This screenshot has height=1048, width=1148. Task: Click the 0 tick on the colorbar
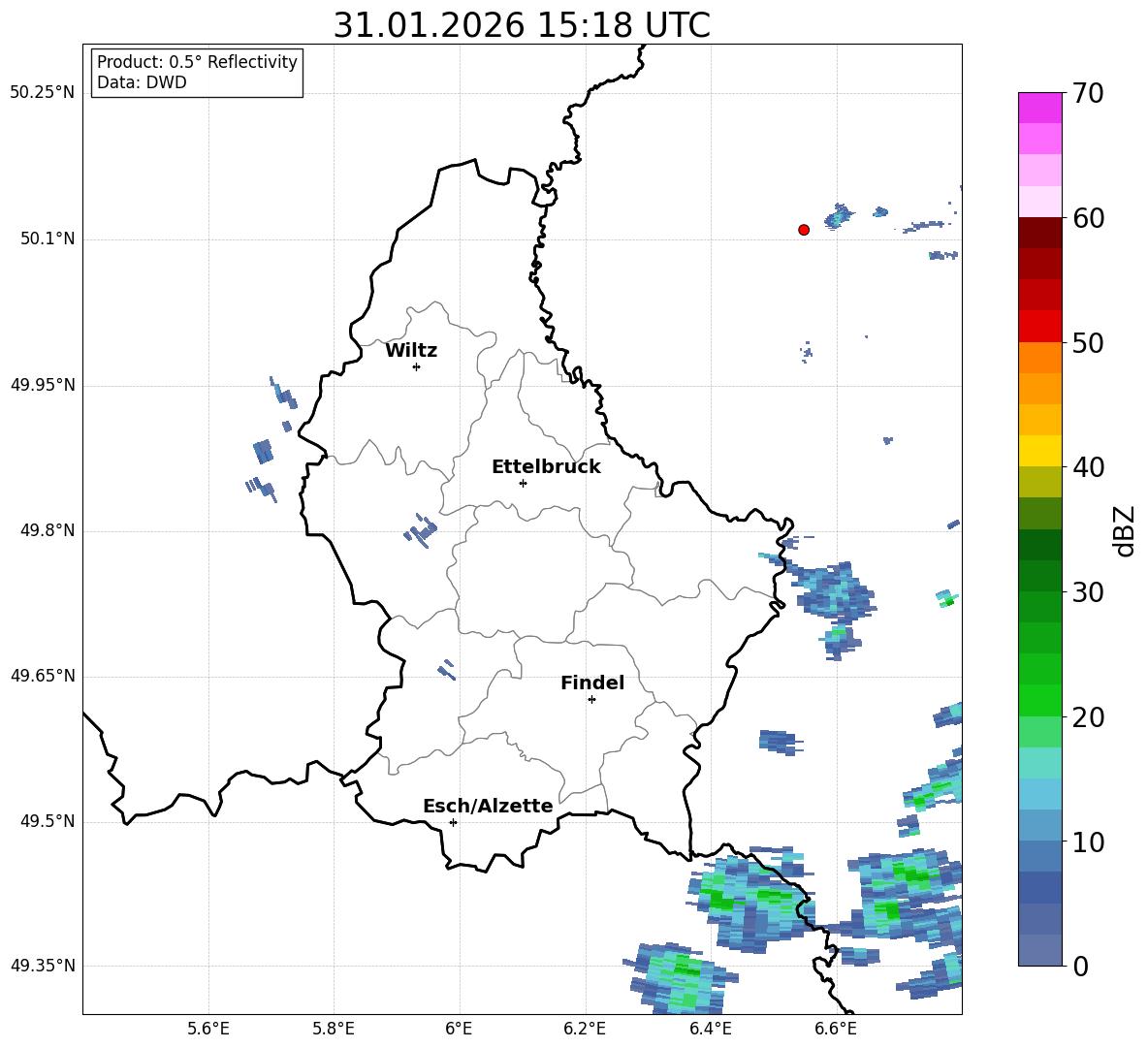coord(1079,966)
